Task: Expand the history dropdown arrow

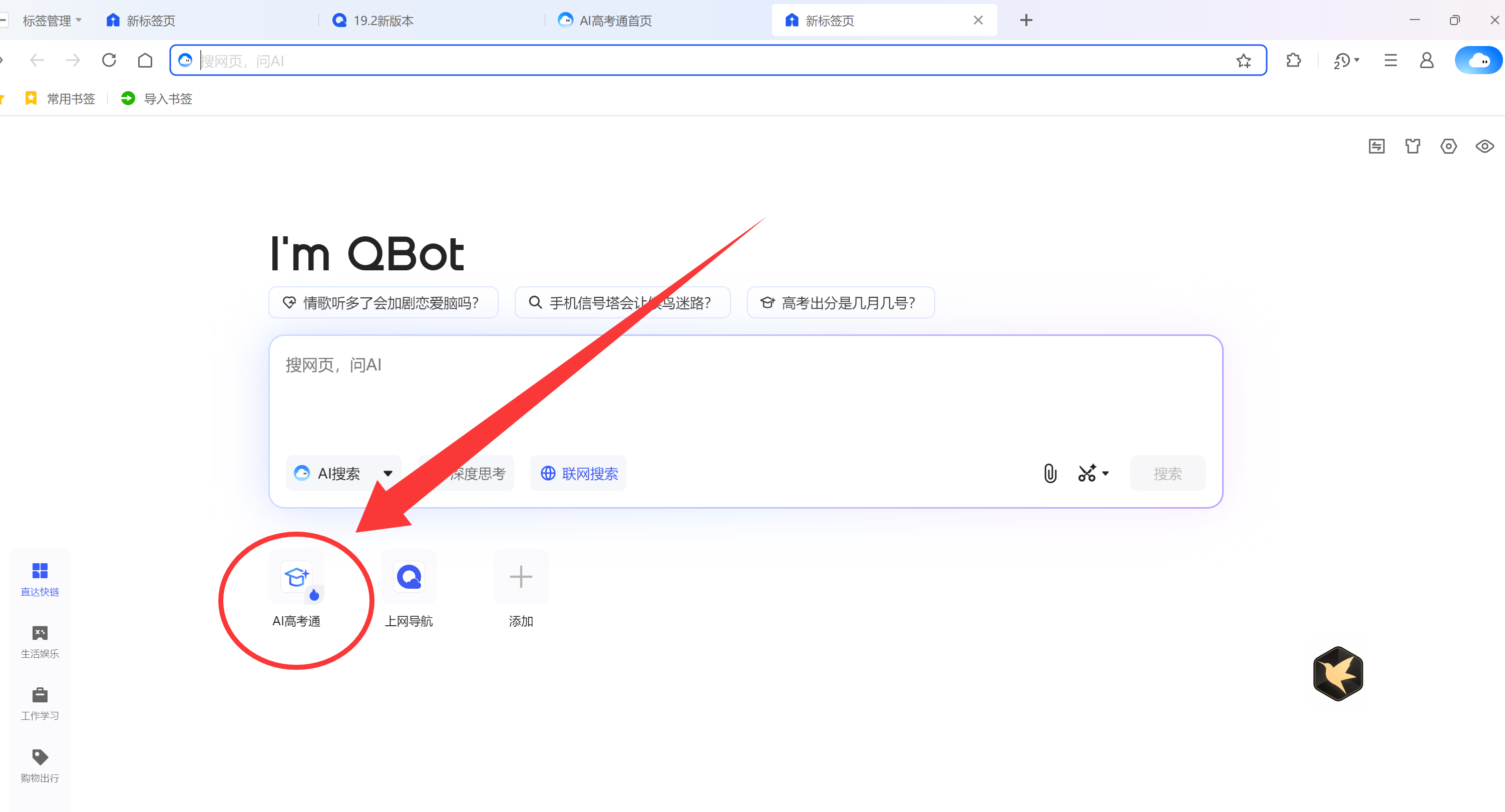Action: pos(1357,60)
